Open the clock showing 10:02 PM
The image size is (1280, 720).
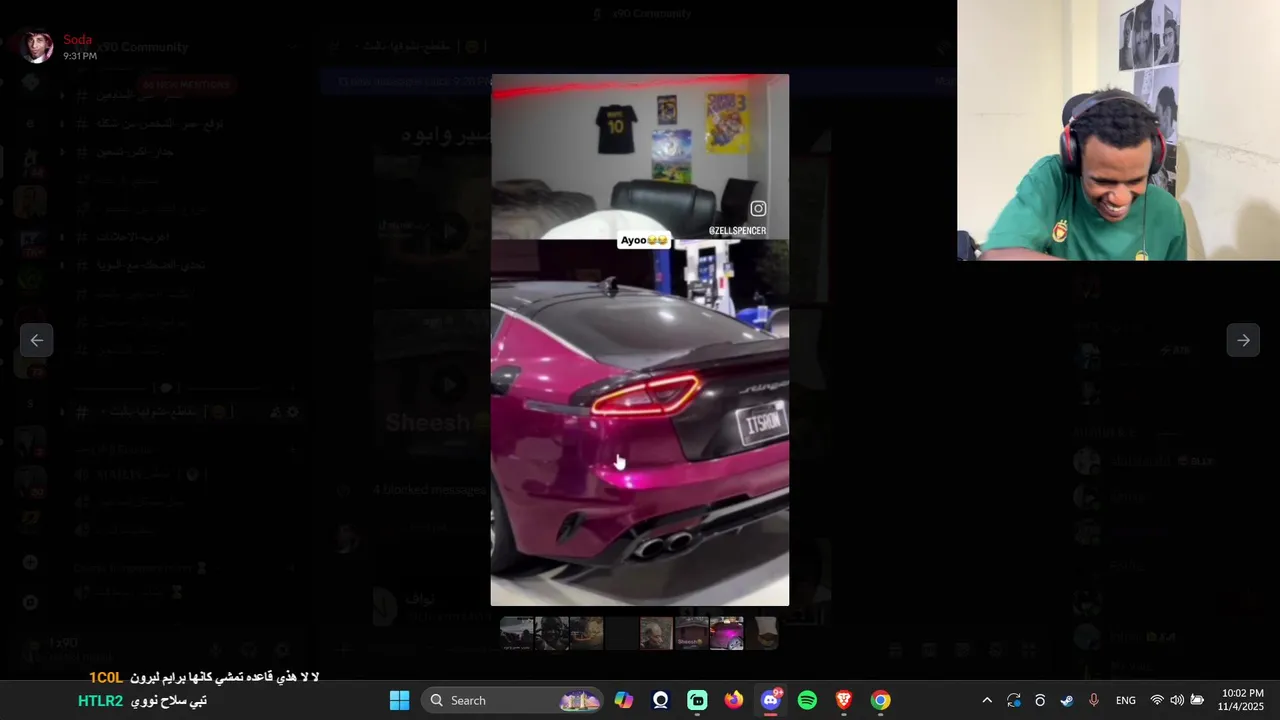[1242, 700]
